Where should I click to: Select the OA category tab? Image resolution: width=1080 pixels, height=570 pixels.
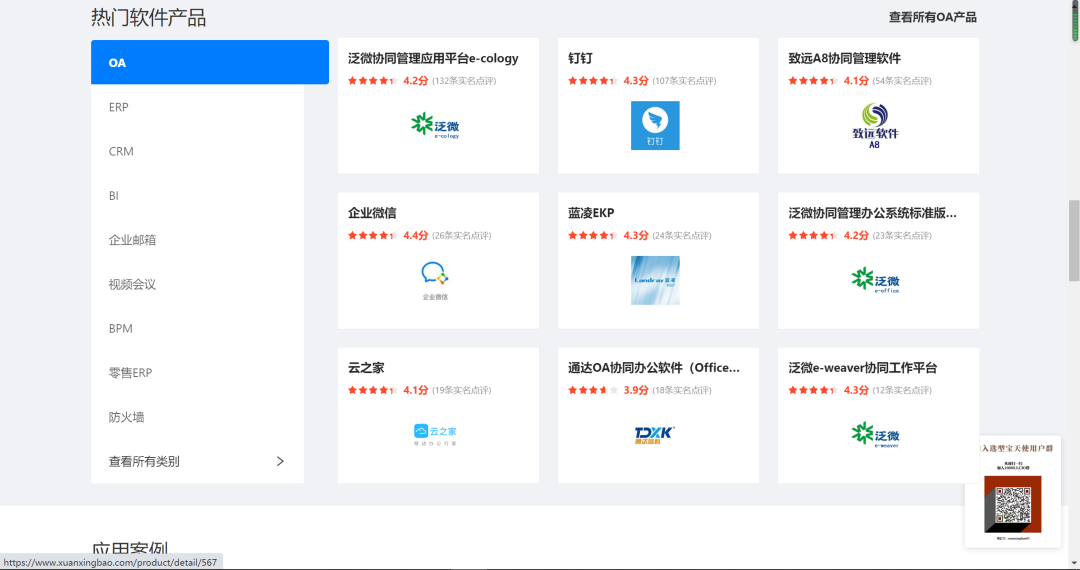(x=210, y=62)
